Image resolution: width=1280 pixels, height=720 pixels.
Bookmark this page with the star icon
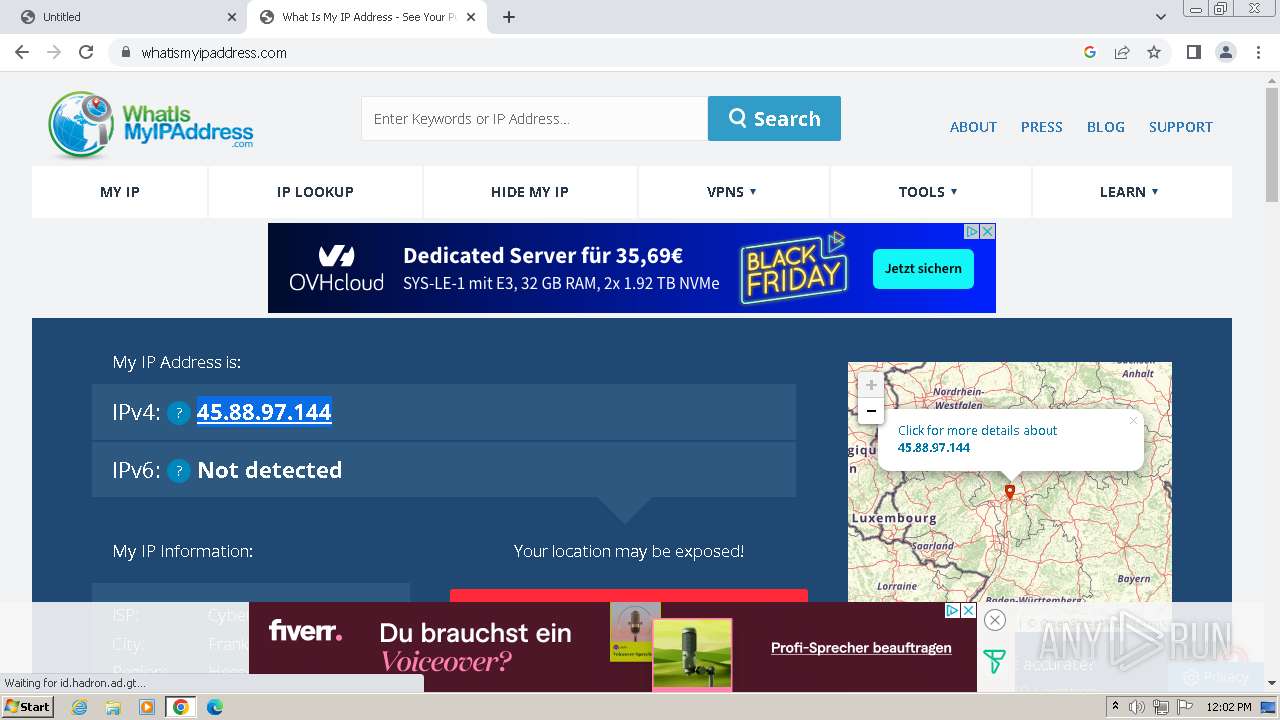coord(1154,52)
